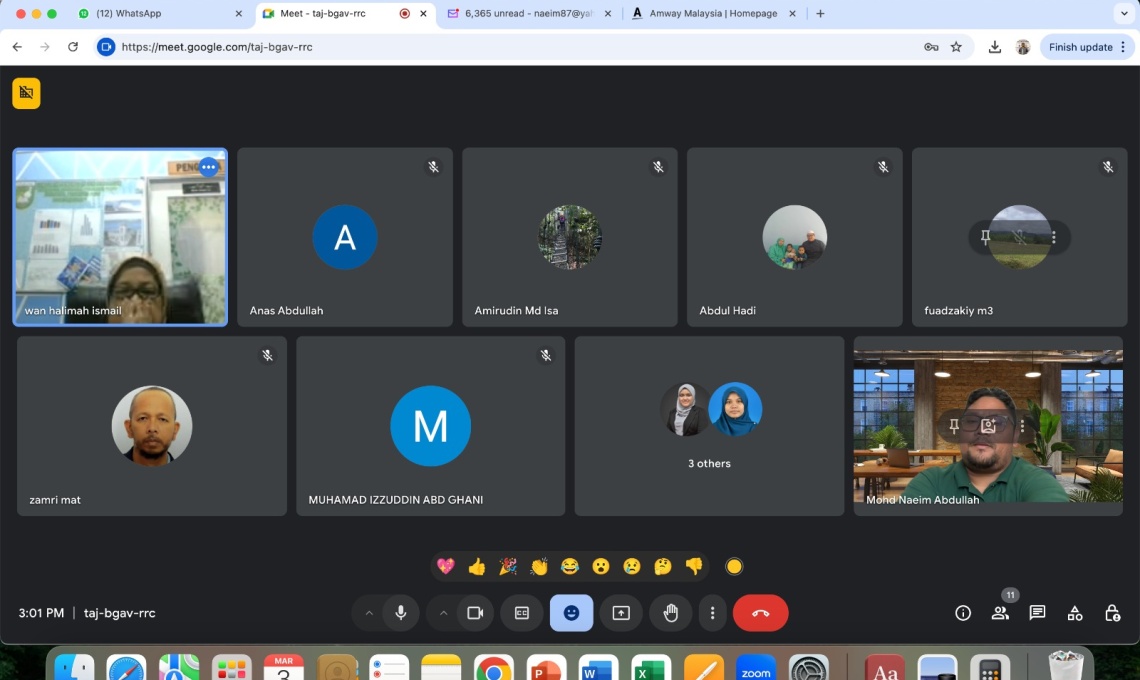Send the clapping hands reaction
Image resolution: width=1140 pixels, height=680 pixels.
(x=539, y=566)
